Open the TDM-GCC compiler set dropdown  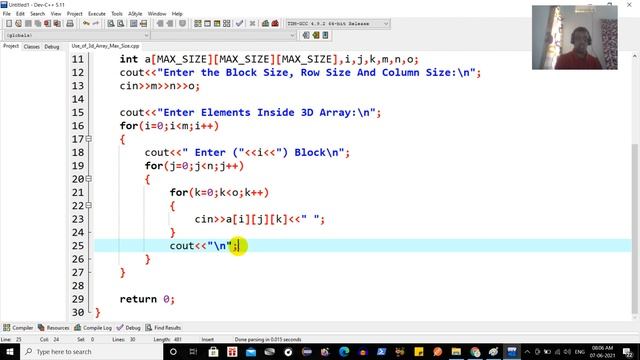(x=338, y=24)
